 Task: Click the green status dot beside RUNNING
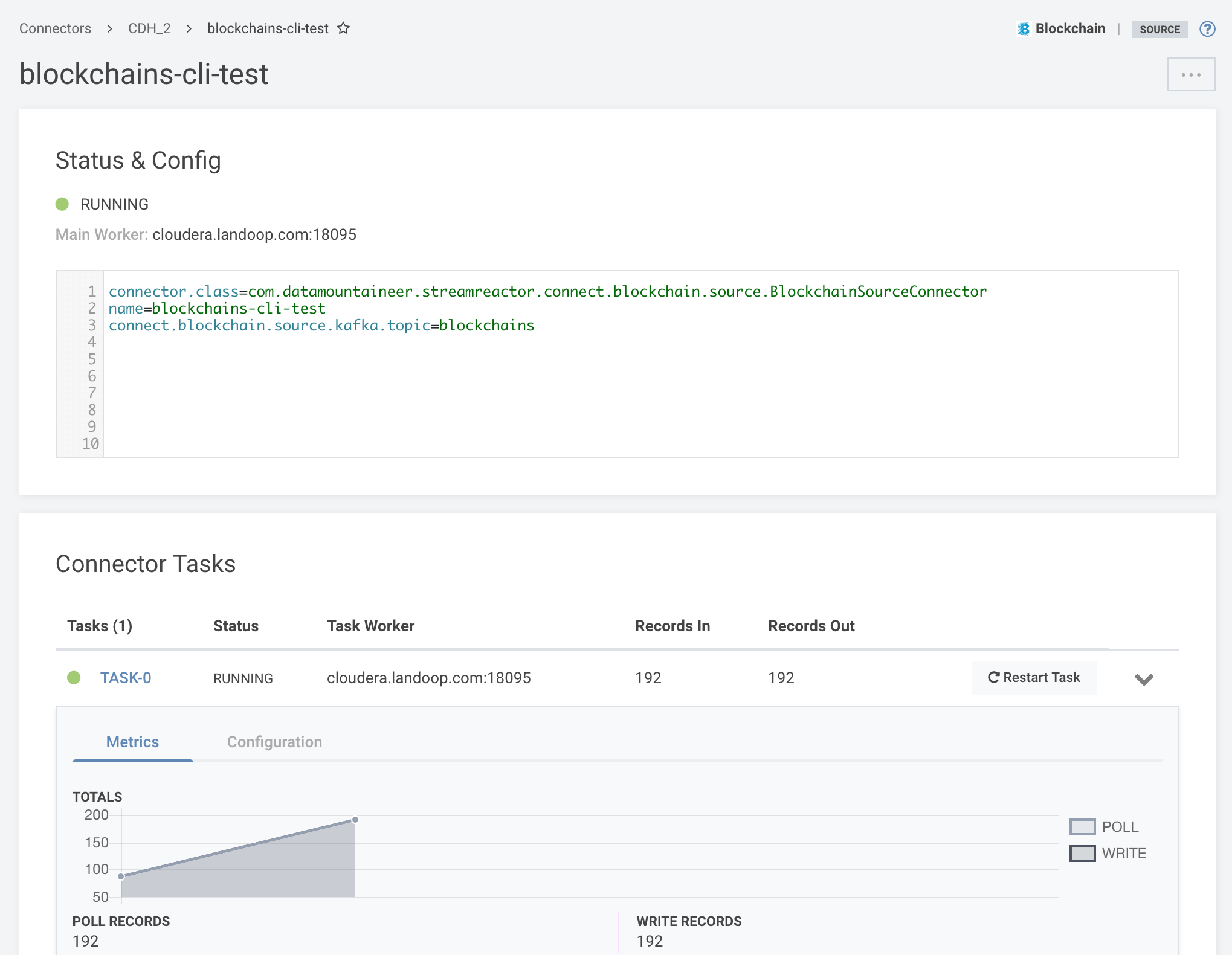(x=62, y=204)
